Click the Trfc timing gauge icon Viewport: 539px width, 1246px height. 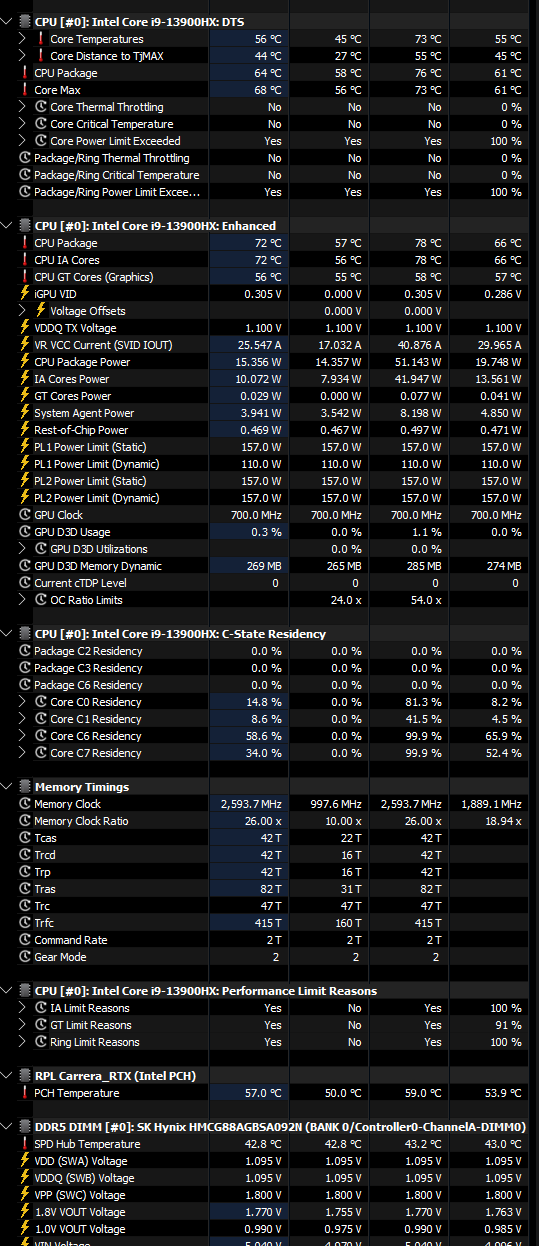pos(25,923)
